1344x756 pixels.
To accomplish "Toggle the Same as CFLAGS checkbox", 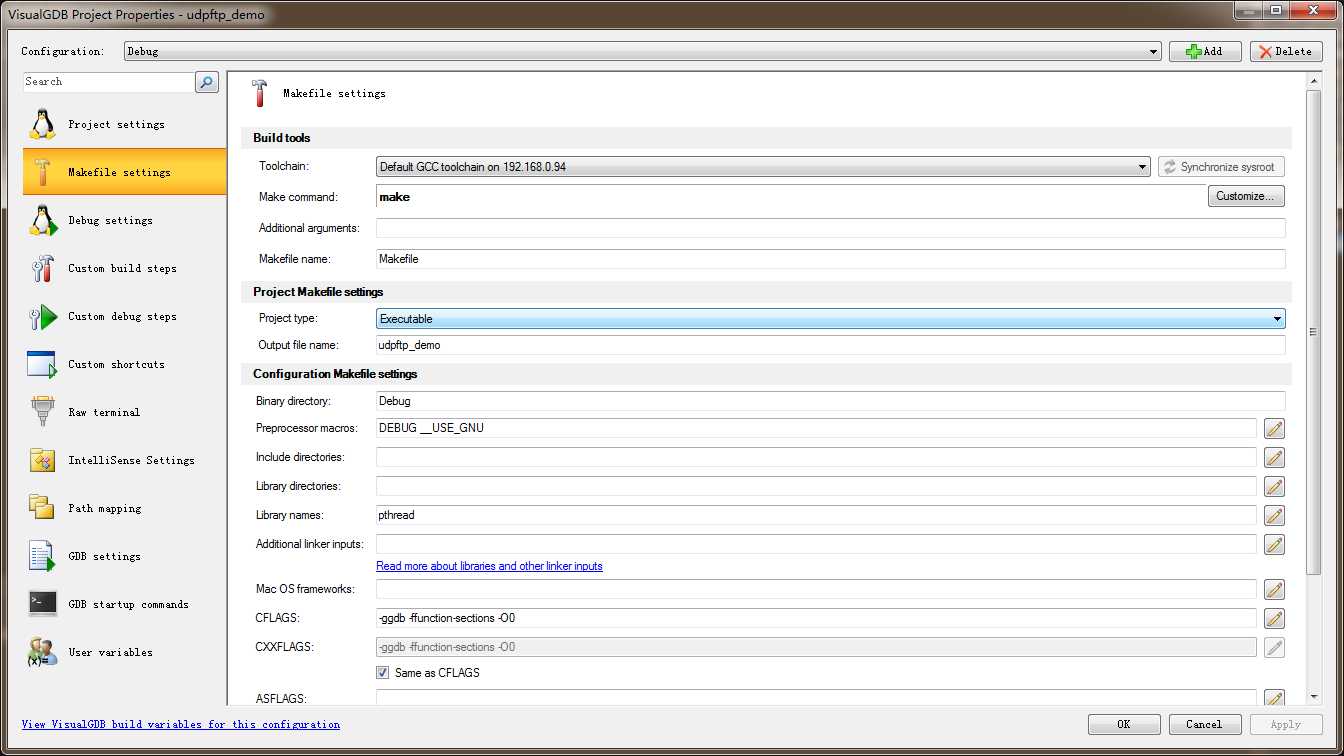I will tap(383, 673).
